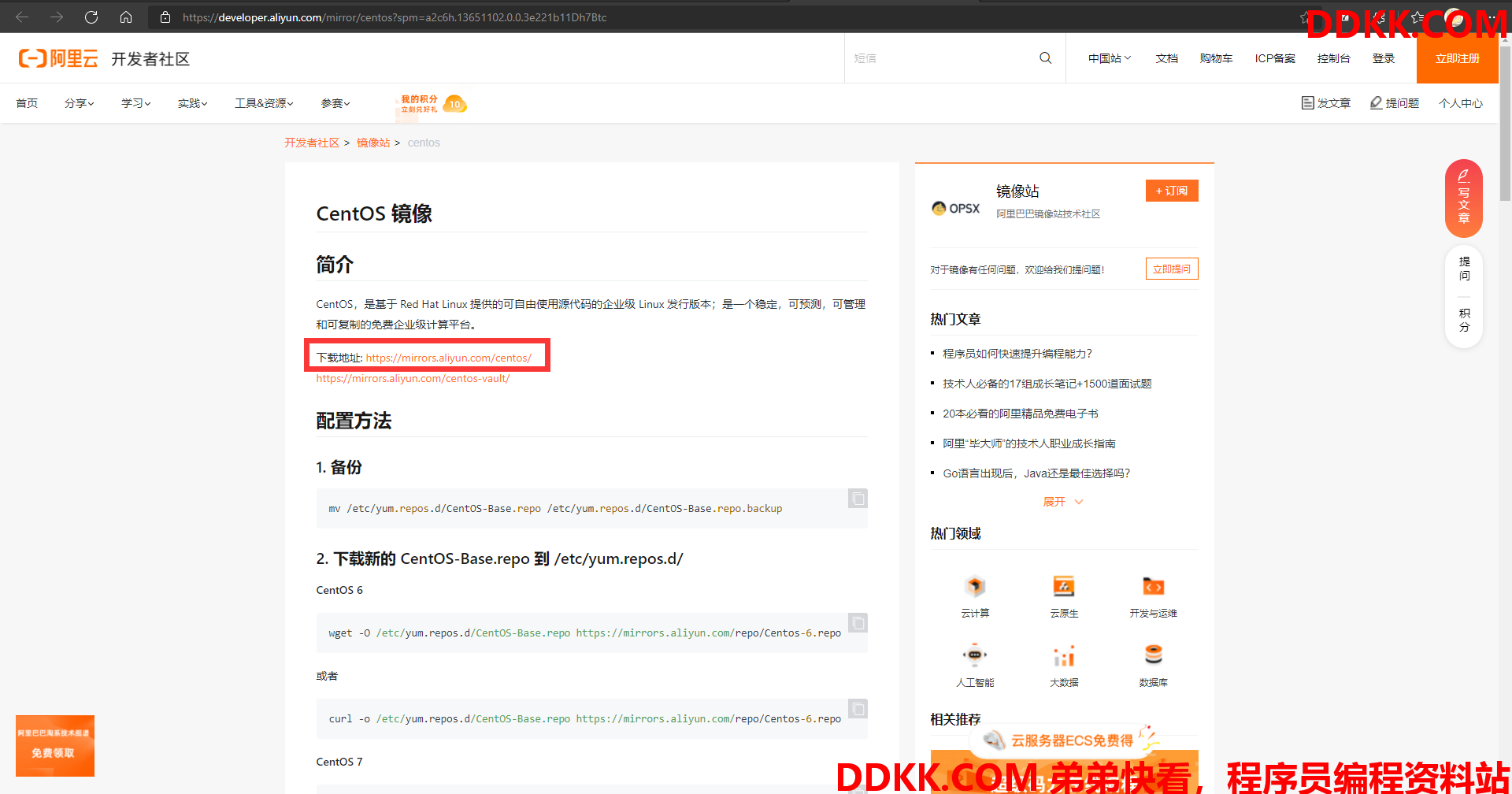Image resolution: width=1512 pixels, height=794 pixels.
Task: Open the 大数据 domain icon
Action: click(1064, 655)
